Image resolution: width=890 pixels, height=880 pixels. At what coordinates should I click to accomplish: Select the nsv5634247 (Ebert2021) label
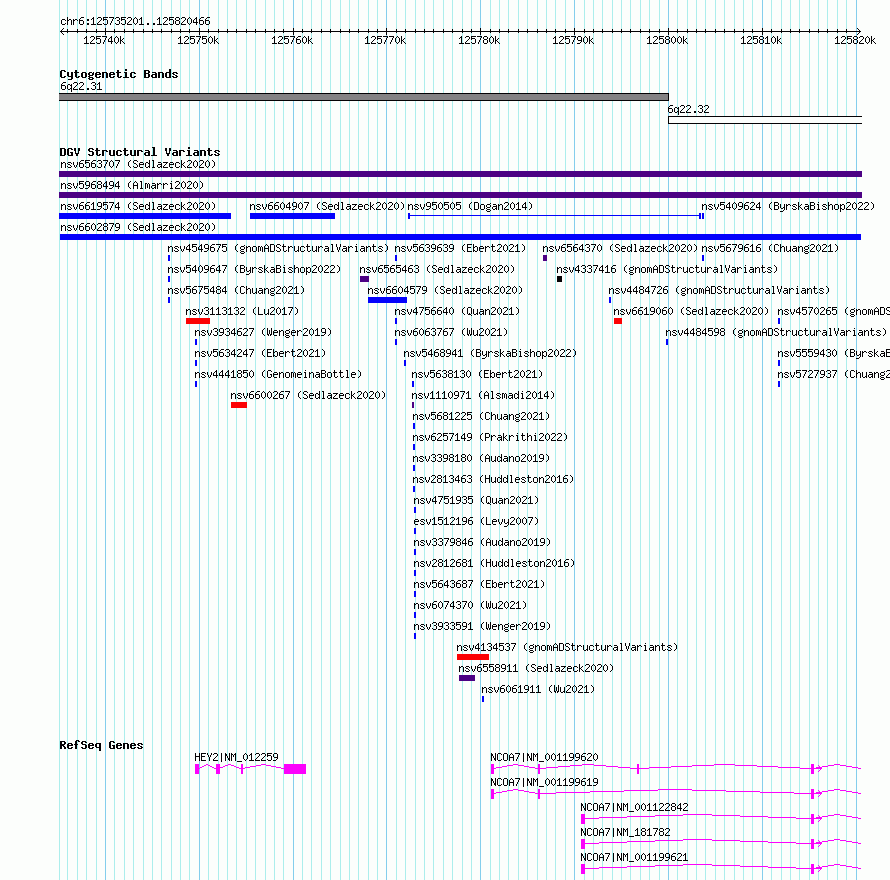[x=260, y=353]
